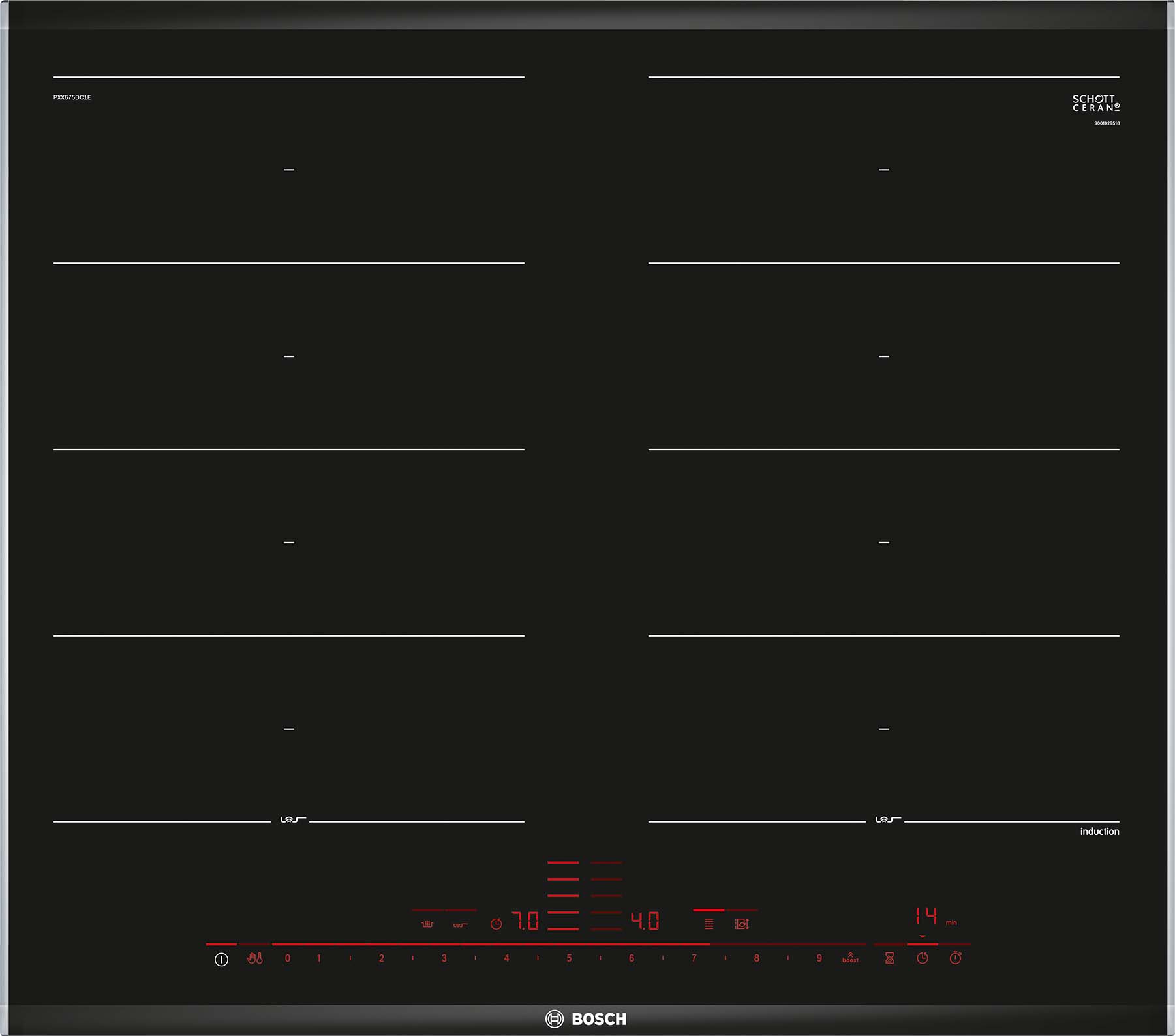This screenshot has width=1175, height=1036.
Task: Tap the min label next to the timer
Action: coord(951,922)
